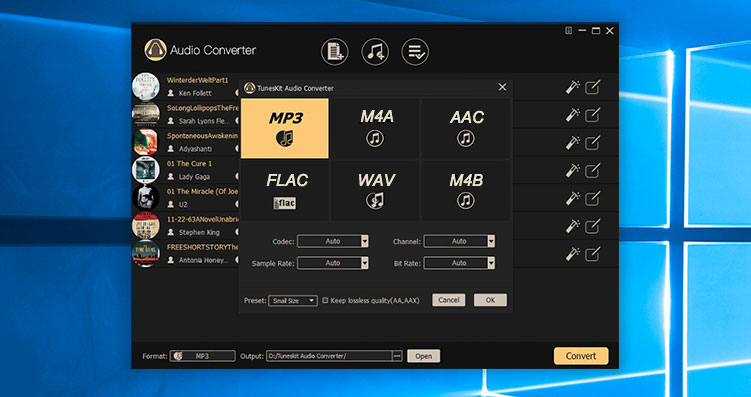Close the TunesKit Audio Converter dialog
Screen dimensions: 751x397
tap(502, 87)
